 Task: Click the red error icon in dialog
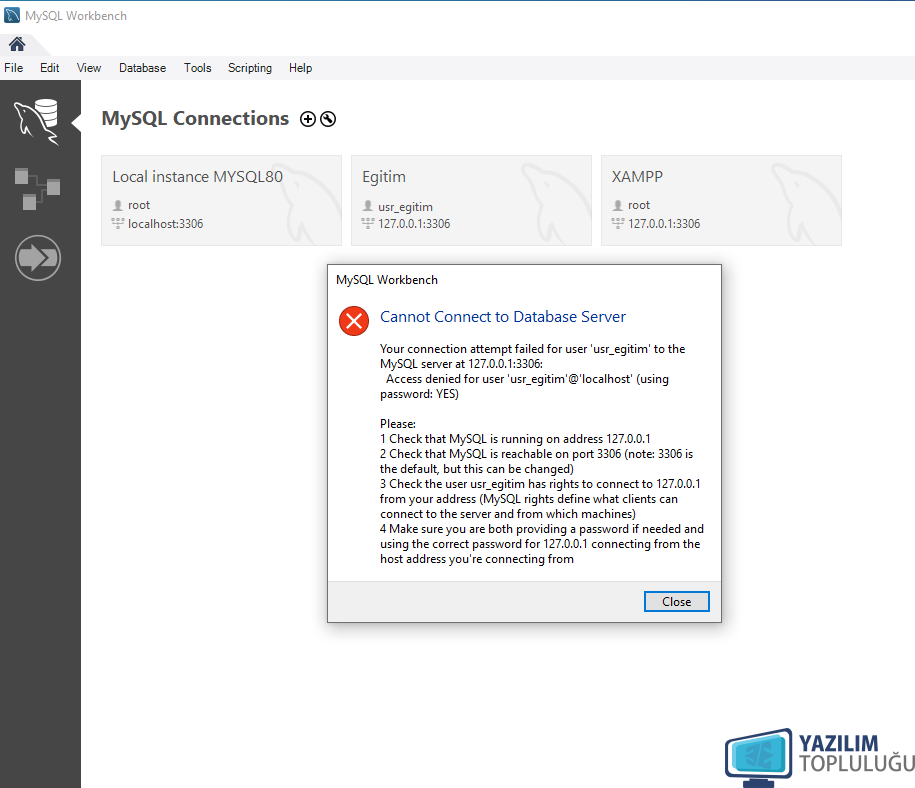tap(354, 320)
